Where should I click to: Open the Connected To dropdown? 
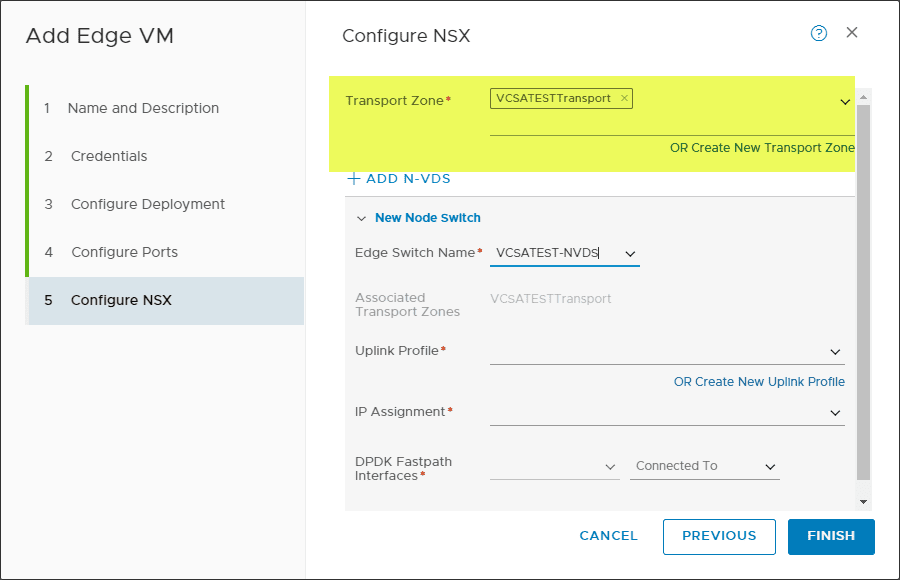pos(769,465)
